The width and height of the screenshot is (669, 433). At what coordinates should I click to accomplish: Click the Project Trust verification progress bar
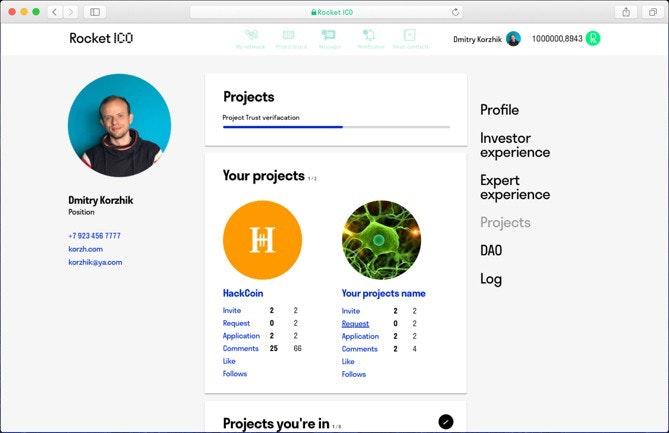tap(336, 127)
